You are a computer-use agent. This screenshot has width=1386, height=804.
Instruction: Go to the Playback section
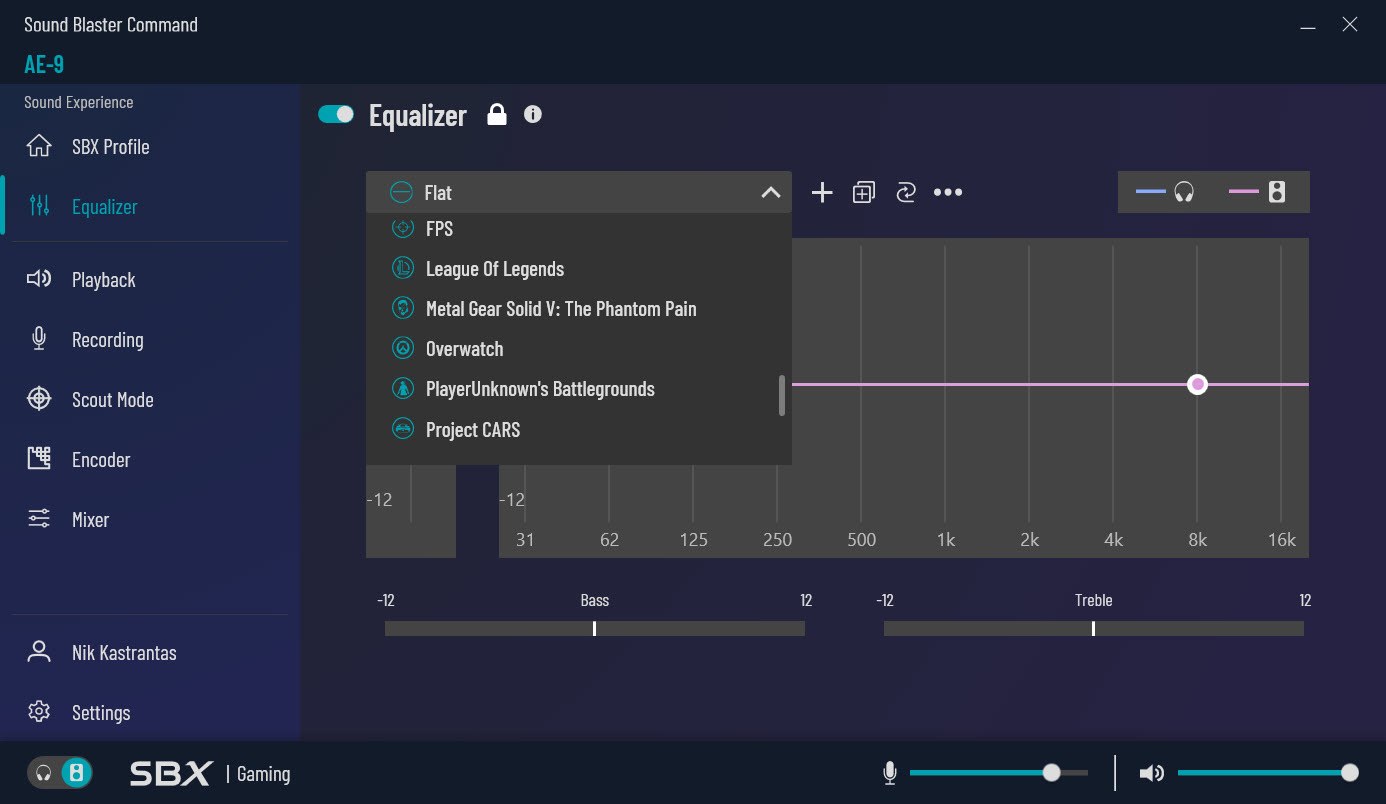point(103,279)
